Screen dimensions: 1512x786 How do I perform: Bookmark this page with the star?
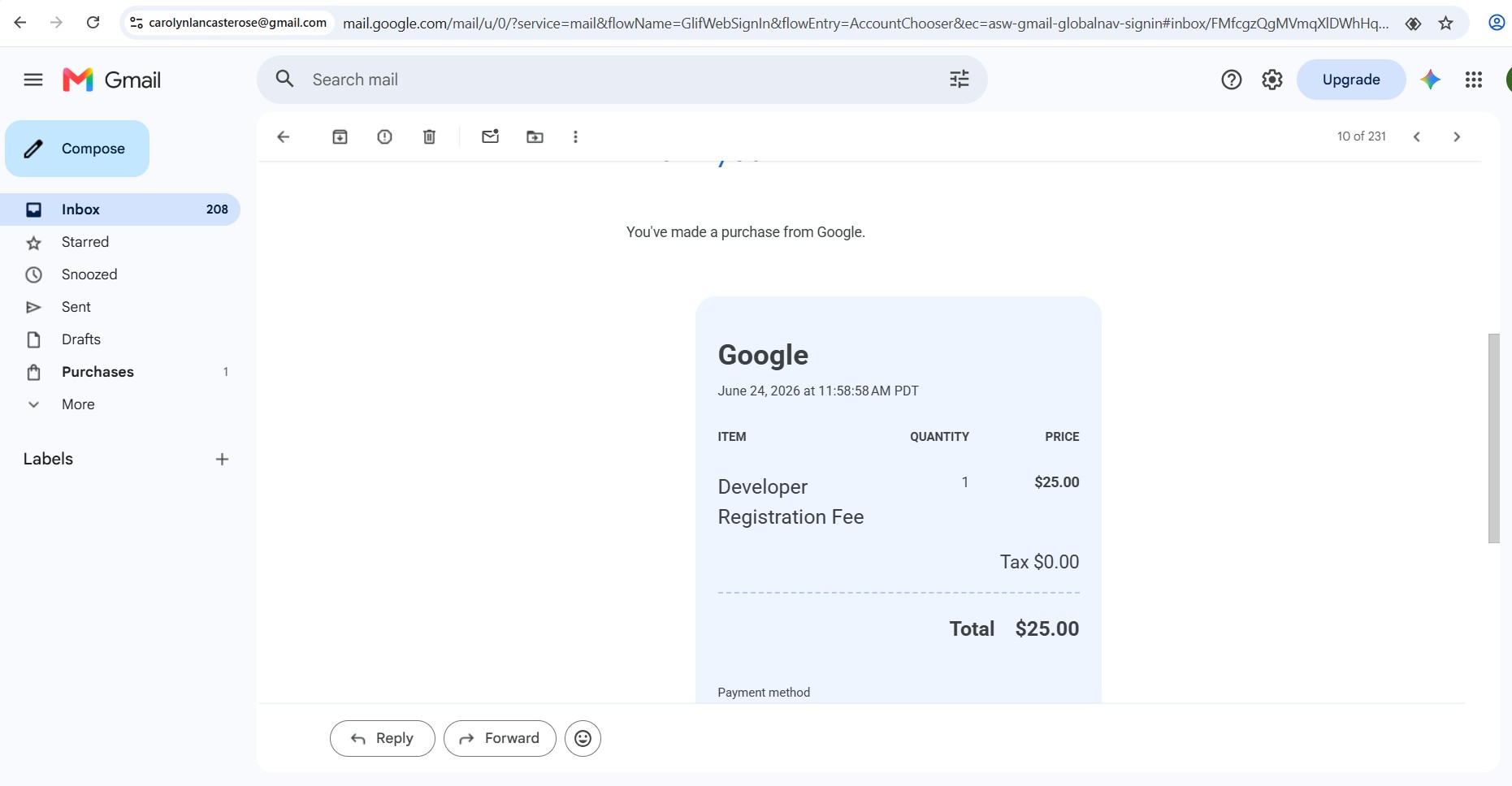[x=1445, y=24]
